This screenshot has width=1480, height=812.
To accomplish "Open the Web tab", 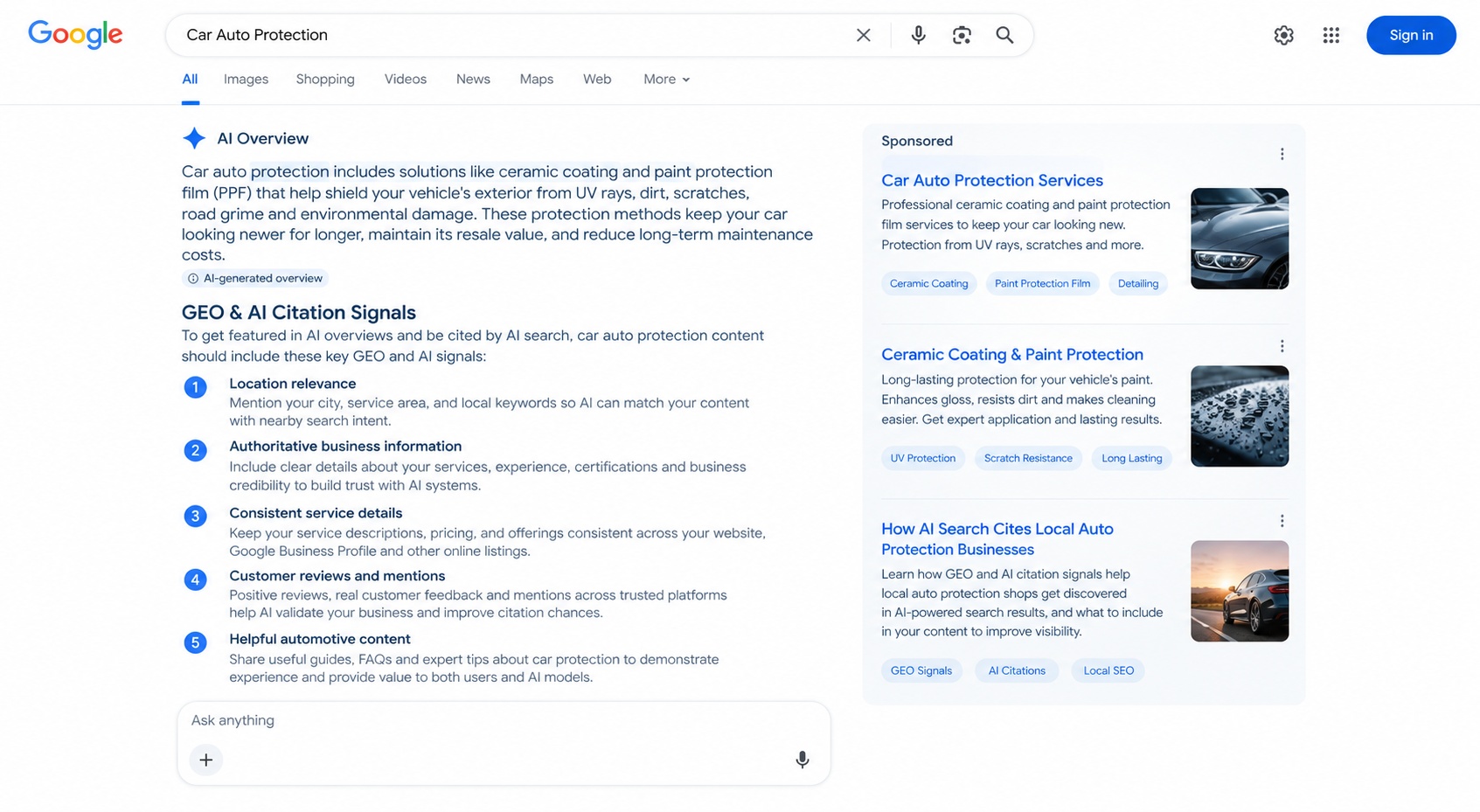I will tap(597, 79).
